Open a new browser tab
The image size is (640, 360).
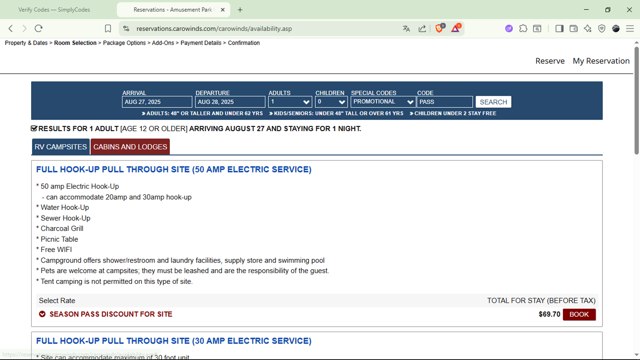click(240, 9)
